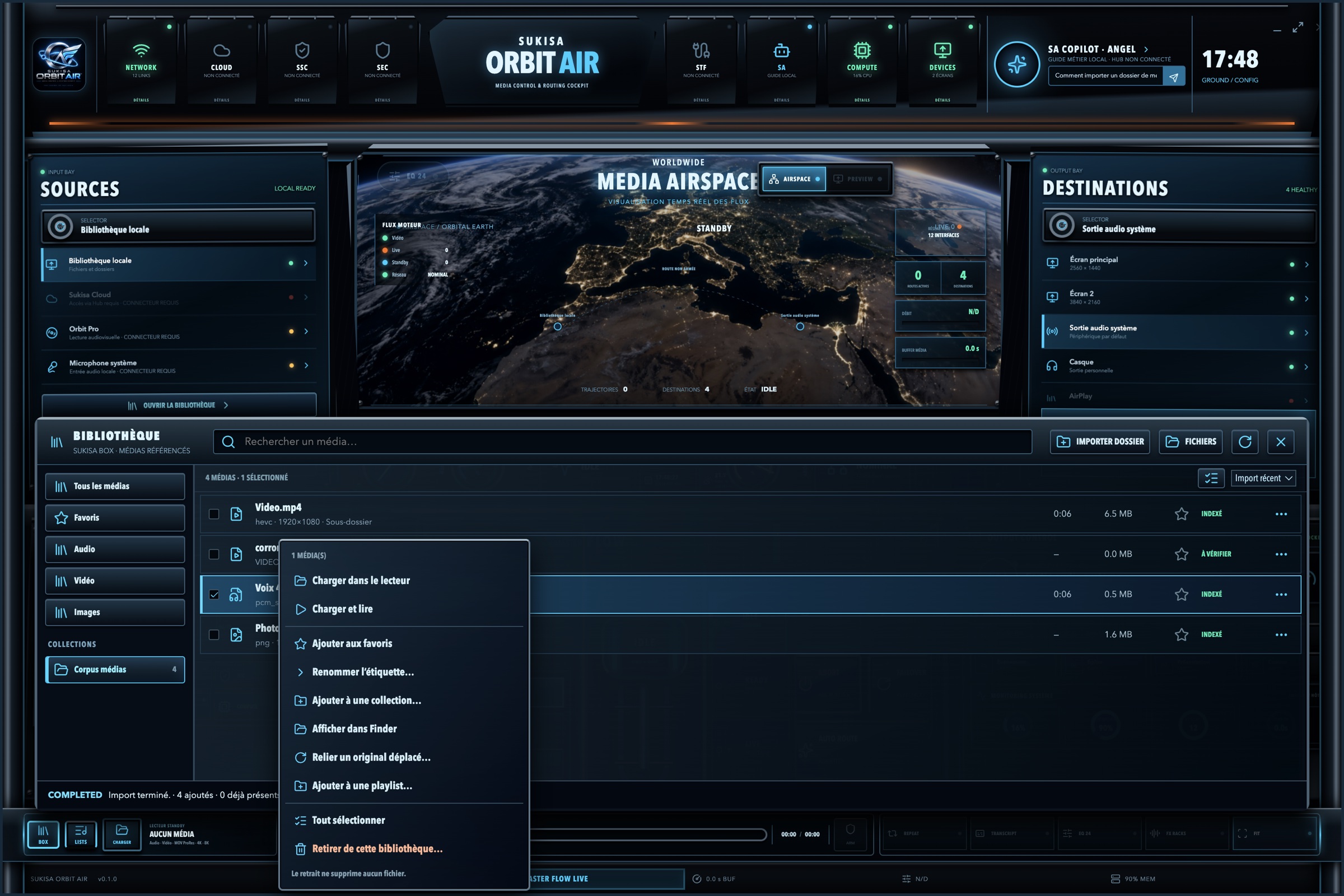The width and height of the screenshot is (1344, 896).
Task: Uncheck the selected Voix audio row
Action: (x=214, y=594)
